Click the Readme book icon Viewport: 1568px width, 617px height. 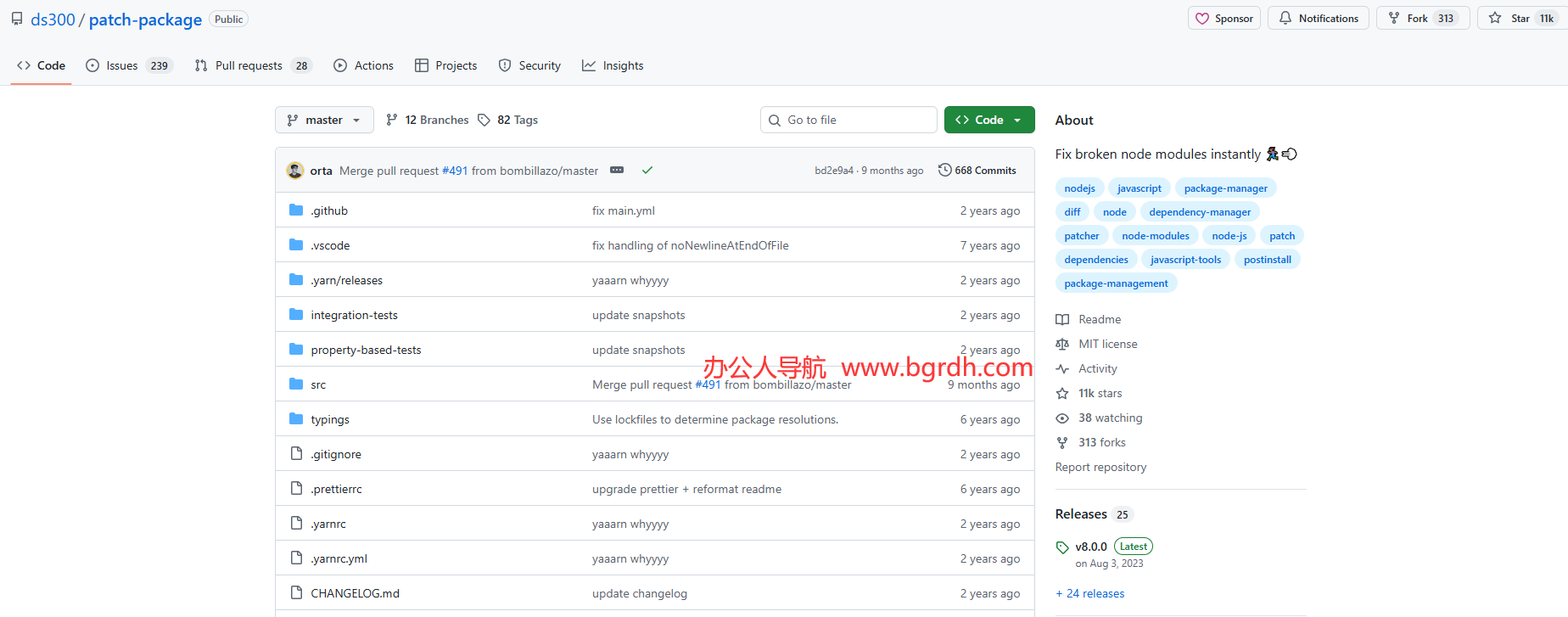(x=1062, y=320)
